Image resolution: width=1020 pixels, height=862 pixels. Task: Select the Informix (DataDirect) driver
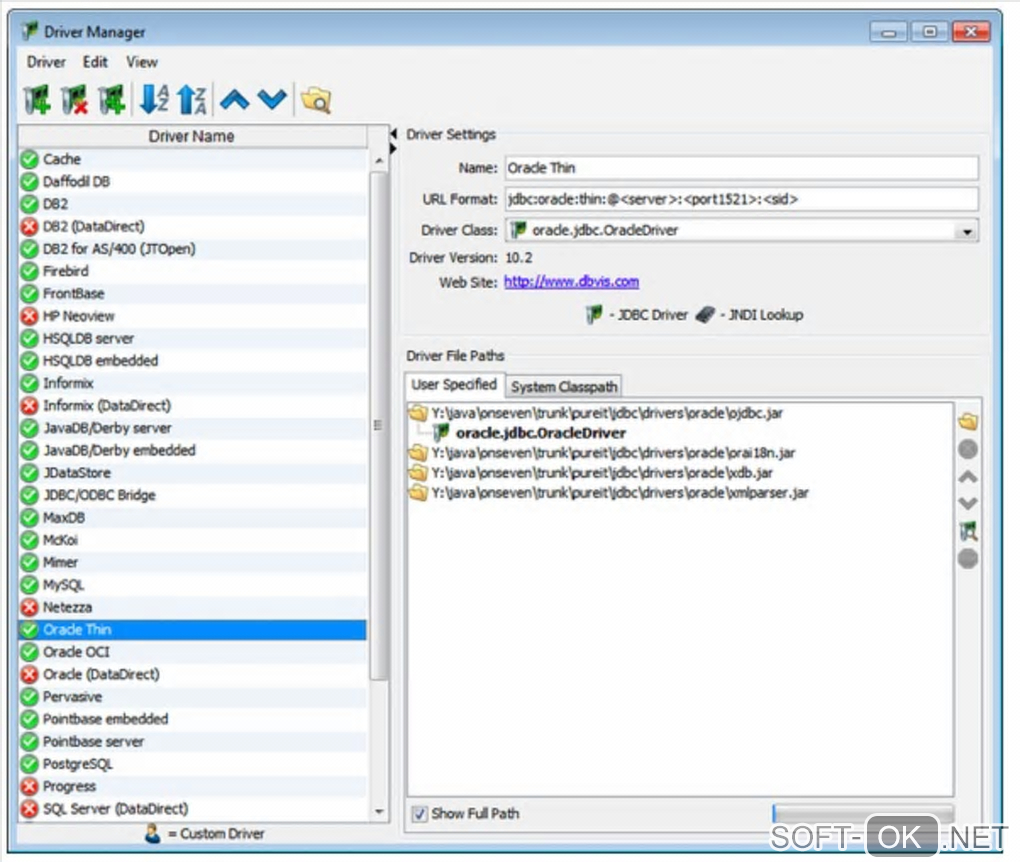[192, 405]
